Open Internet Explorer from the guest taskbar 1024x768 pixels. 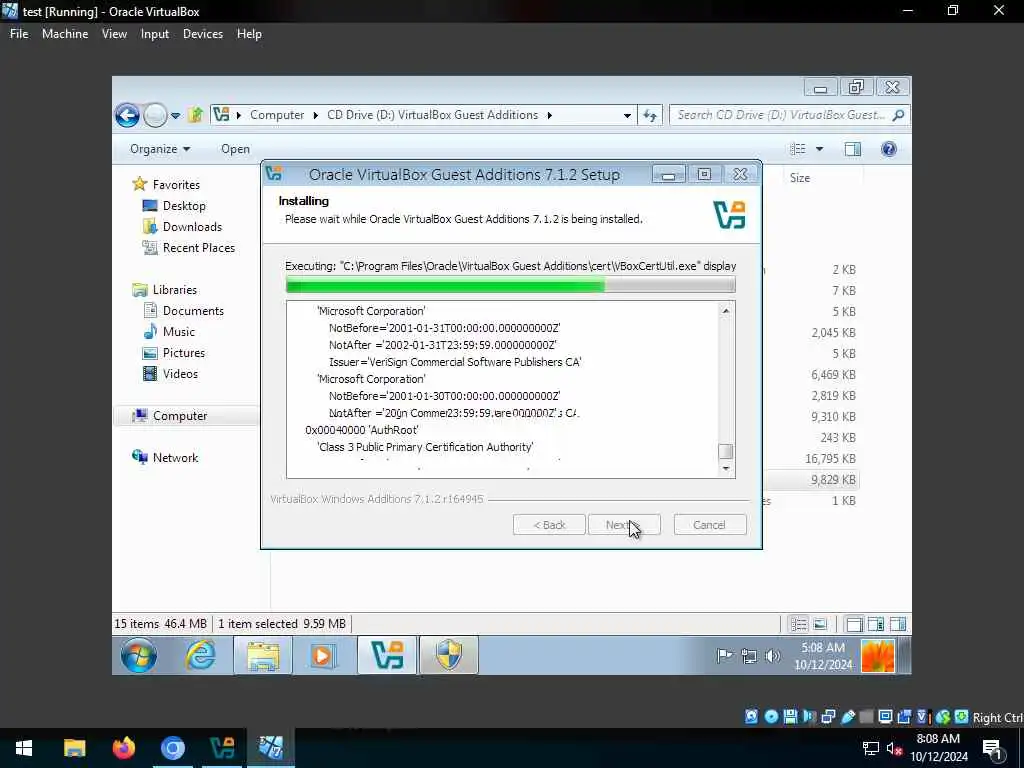click(200, 655)
